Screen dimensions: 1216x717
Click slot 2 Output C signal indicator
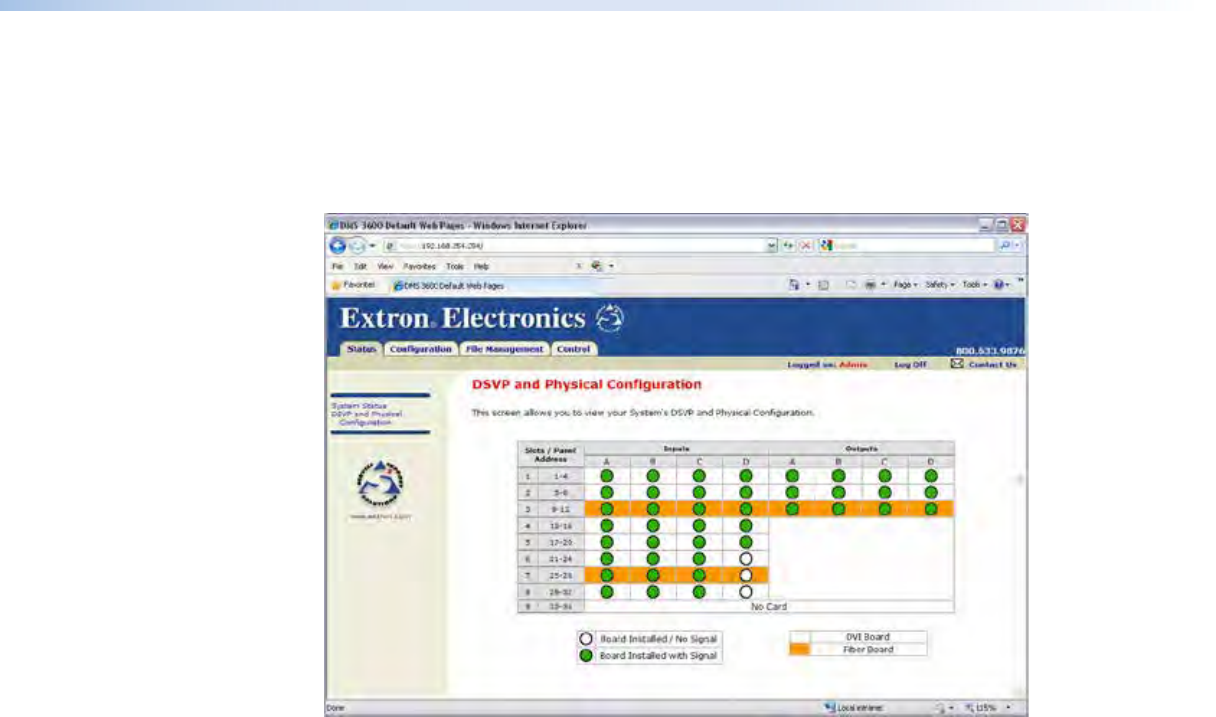(x=885, y=492)
